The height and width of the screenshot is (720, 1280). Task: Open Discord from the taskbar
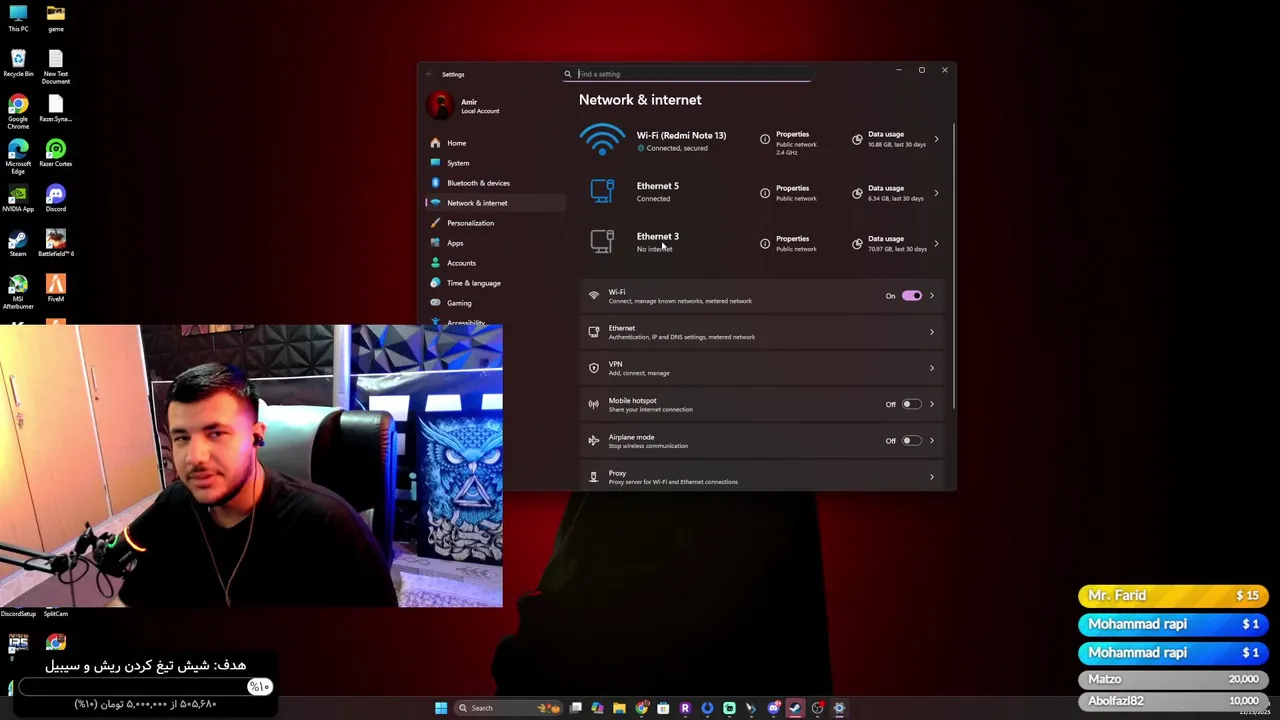pyautogui.click(x=773, y=708)
